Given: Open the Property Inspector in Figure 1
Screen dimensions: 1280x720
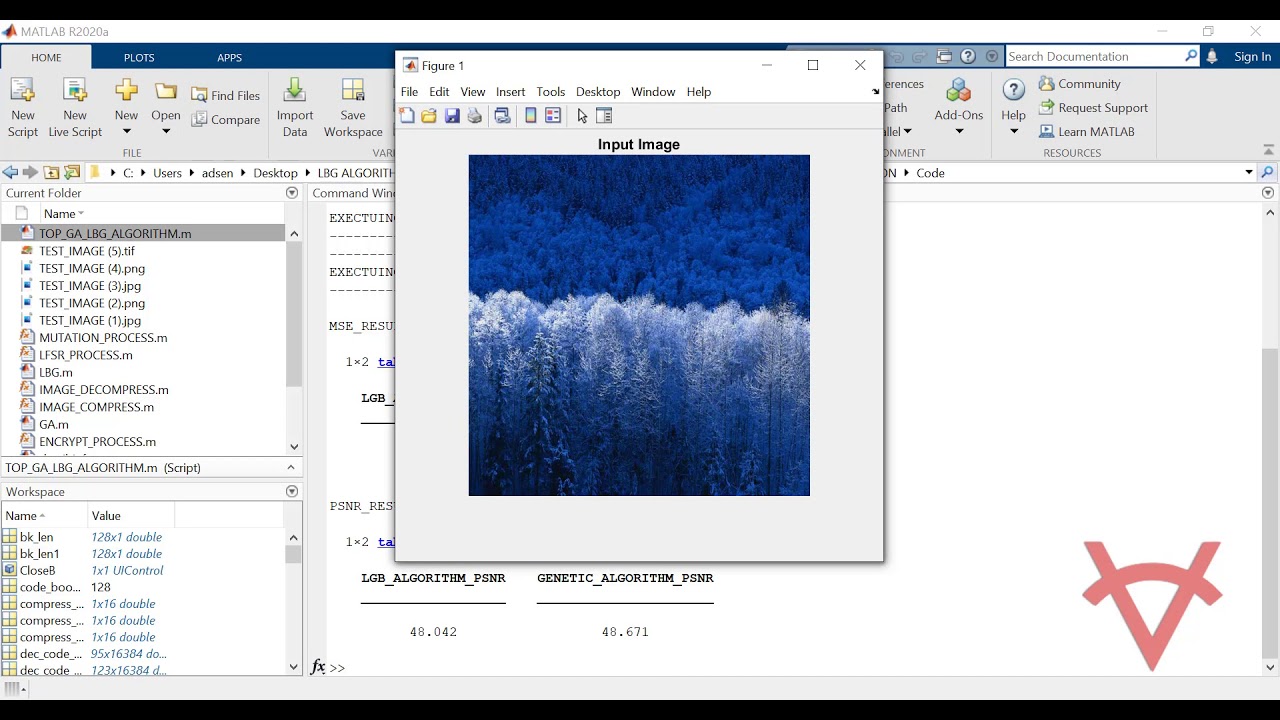Looking at the screenshot, I should tap(604, 116).
